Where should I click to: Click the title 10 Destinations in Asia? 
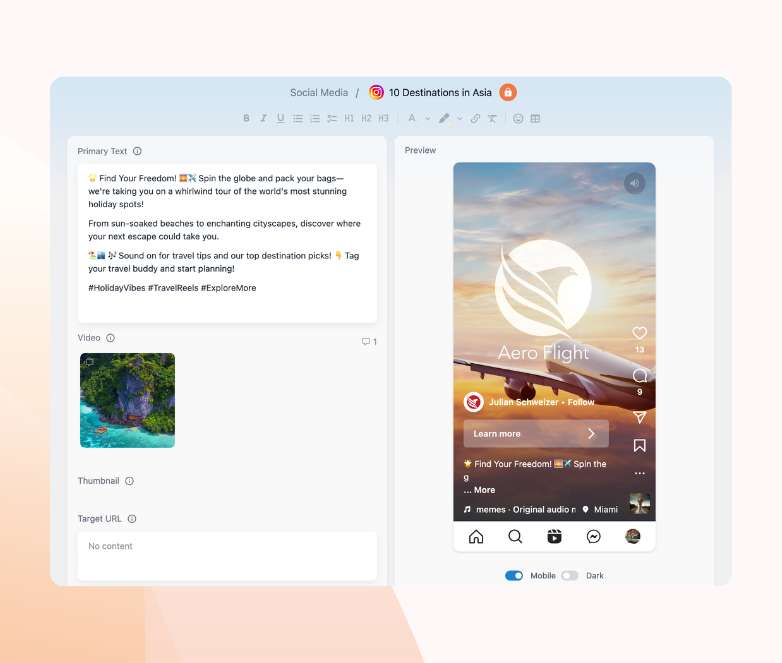440,92
